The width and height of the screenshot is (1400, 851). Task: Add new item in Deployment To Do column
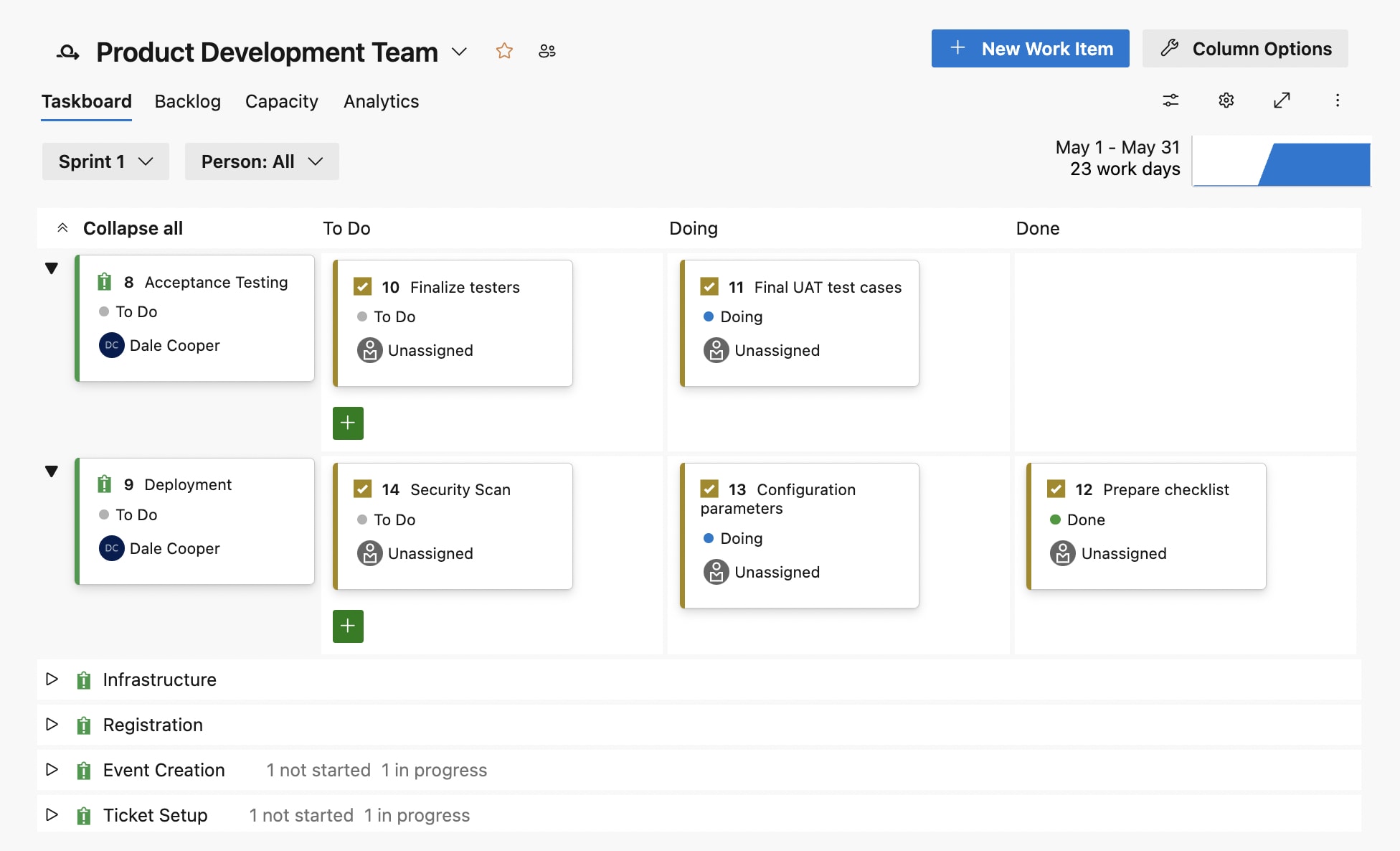pos(348,627)
